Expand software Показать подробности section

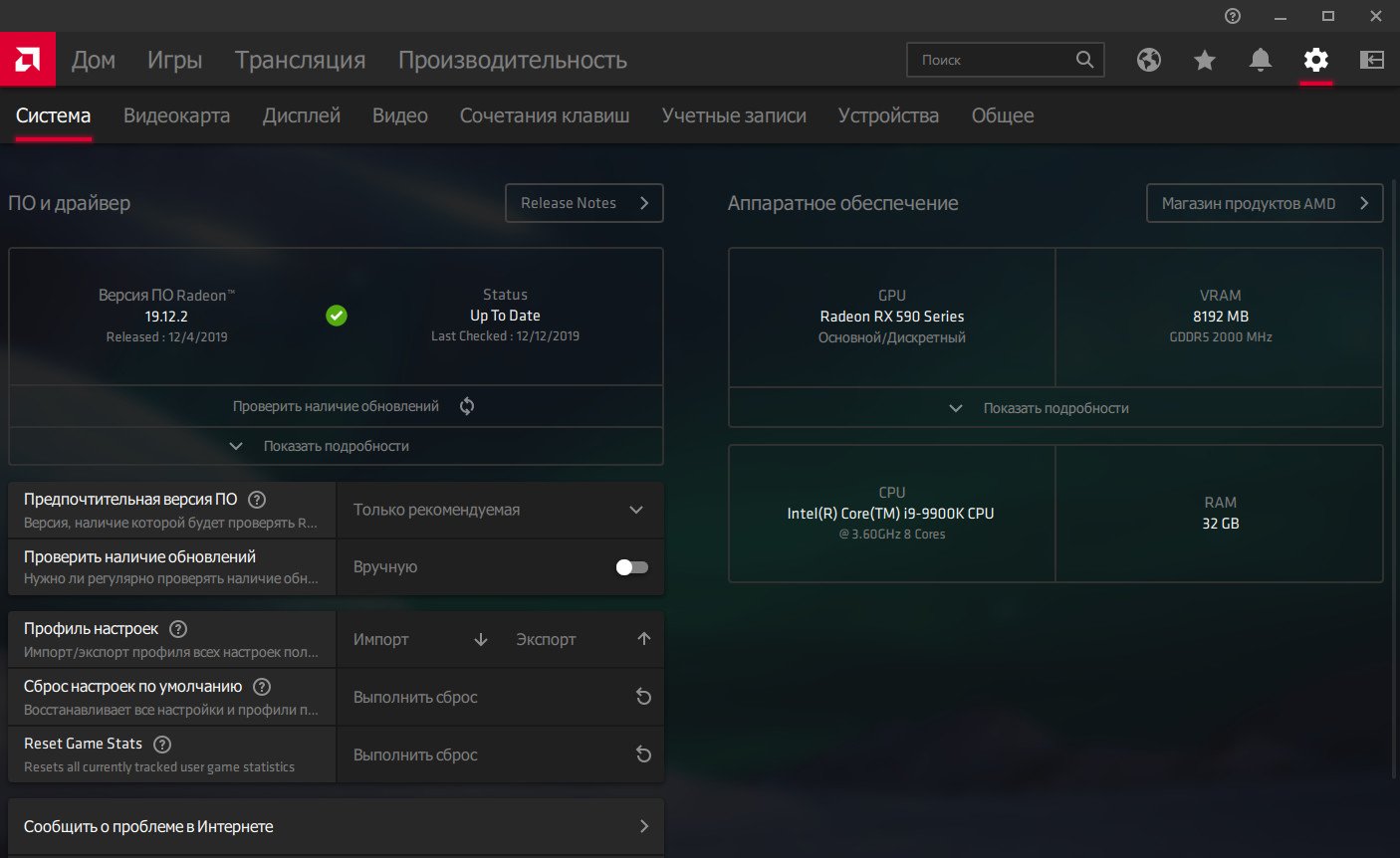coord(336,446)
